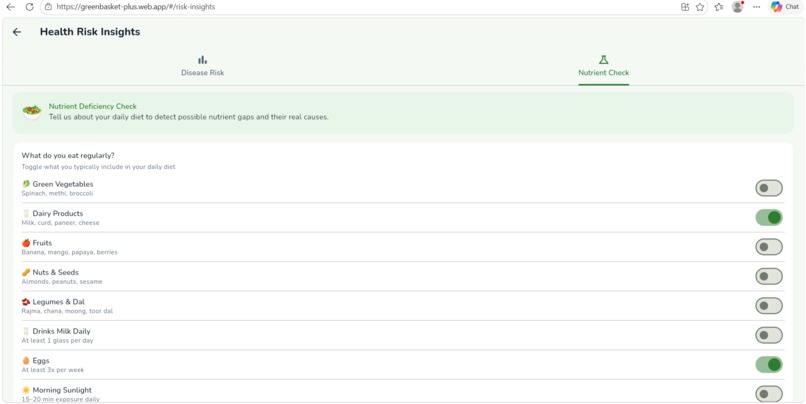
Task: Toggle on Legumes & Dal
Action: point(769,306)
